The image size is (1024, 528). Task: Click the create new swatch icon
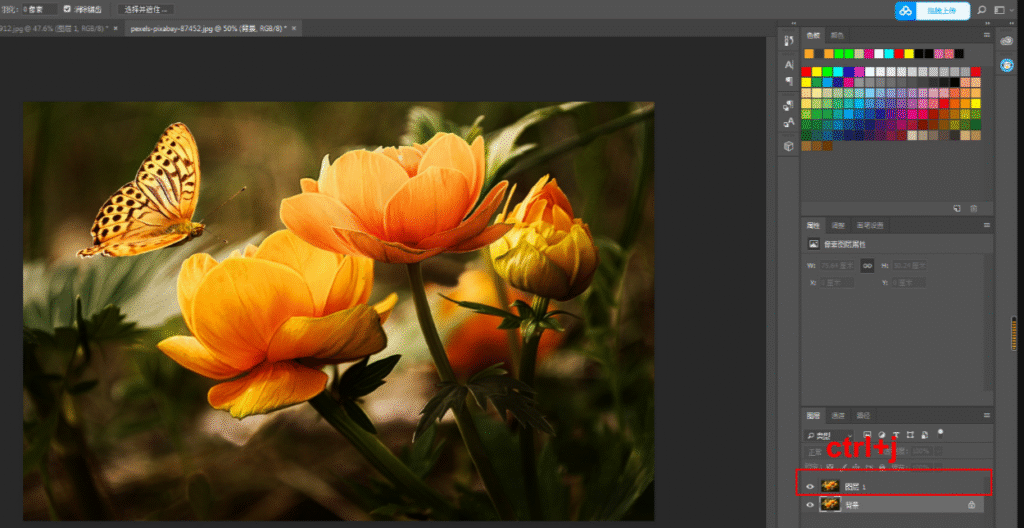(957, 208)
